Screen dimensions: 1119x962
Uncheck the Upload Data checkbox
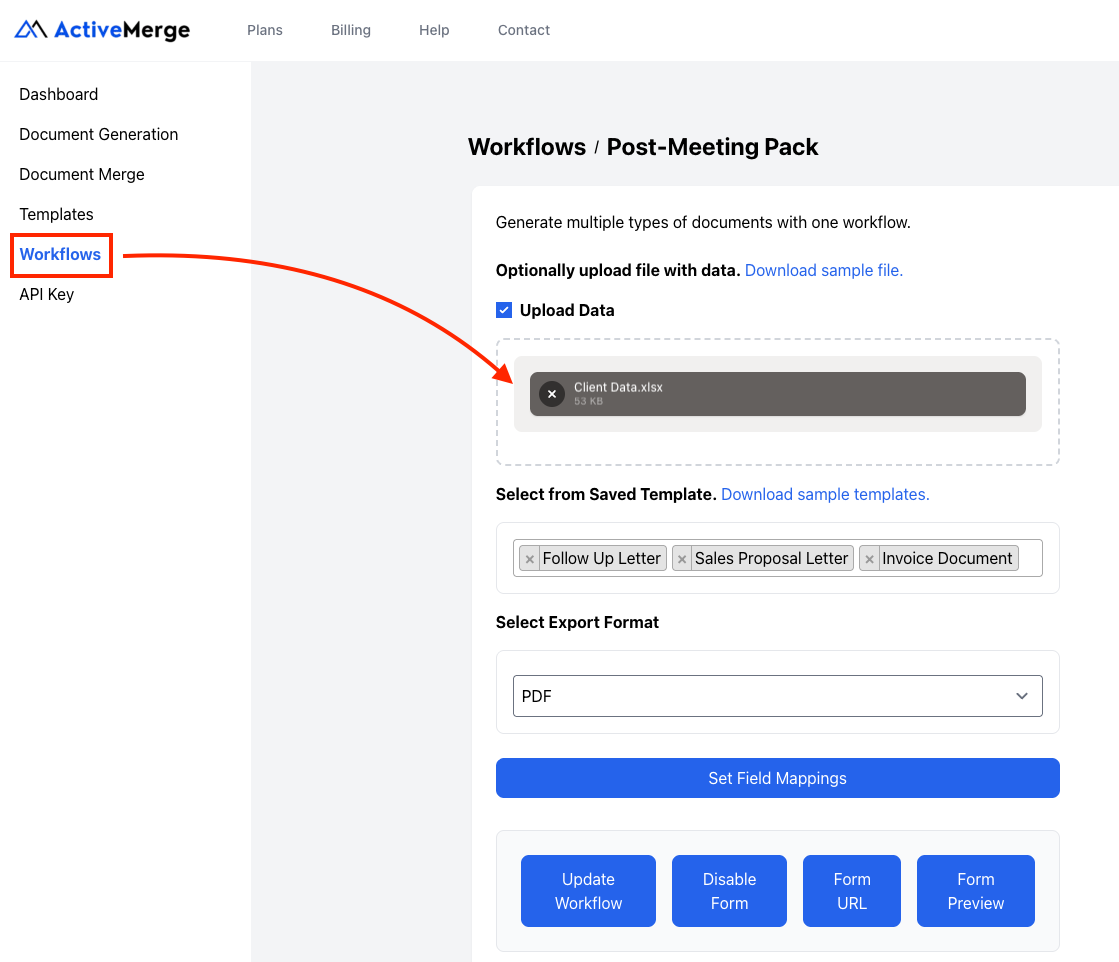(x=504, y=309)
